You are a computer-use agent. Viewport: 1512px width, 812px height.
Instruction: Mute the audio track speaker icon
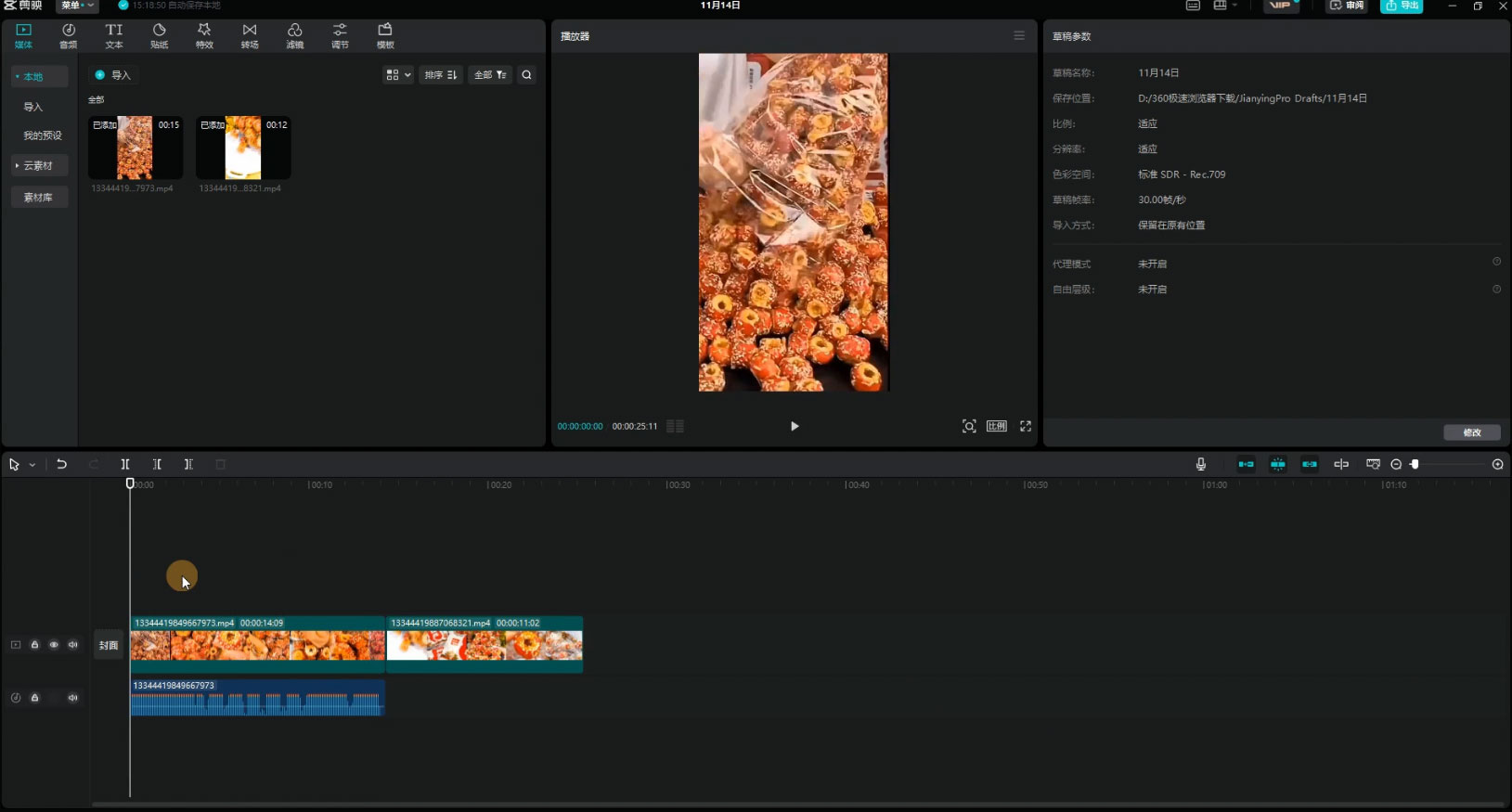point(73,698)
